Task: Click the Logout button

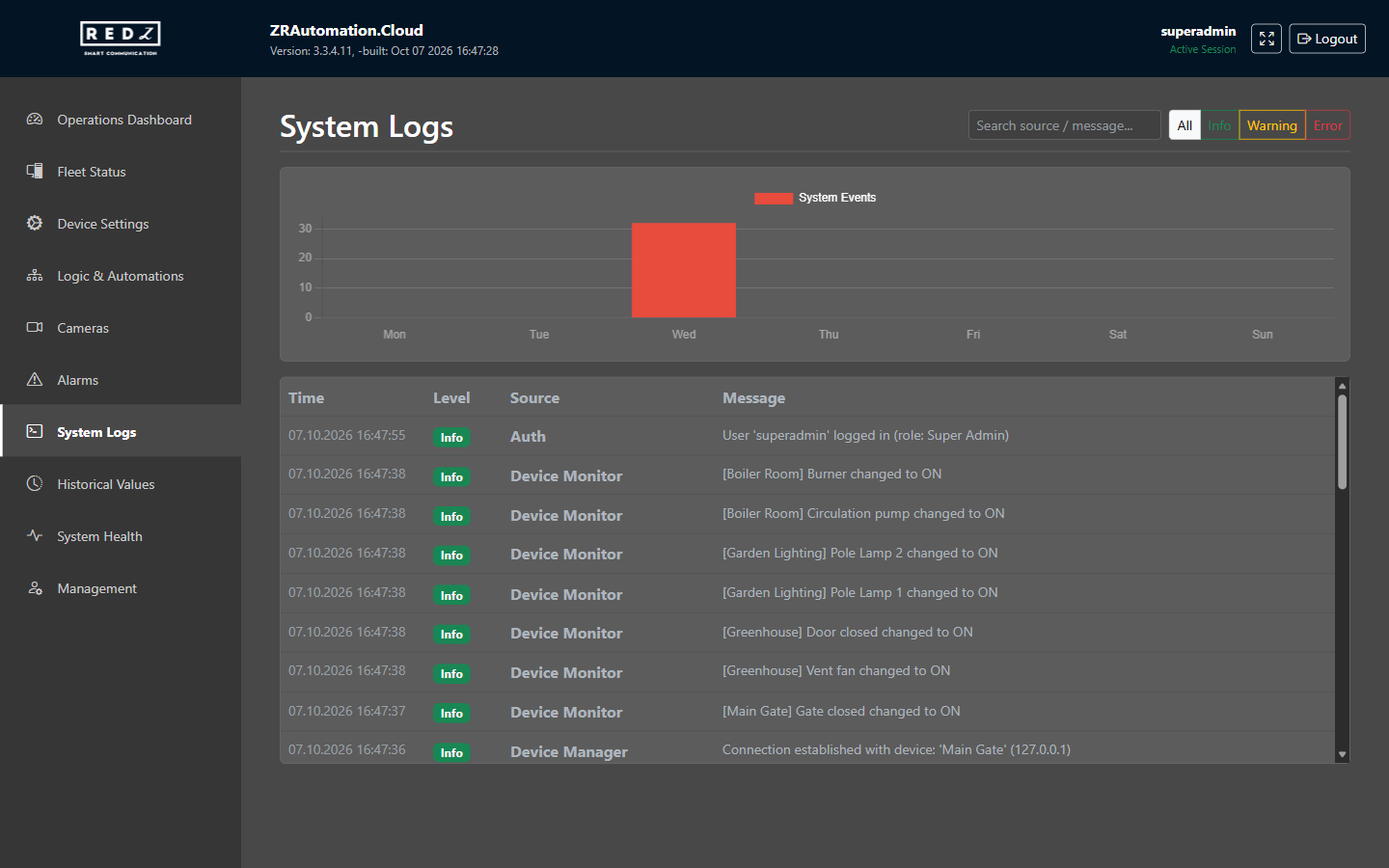Action: (x=1327, y=39)
